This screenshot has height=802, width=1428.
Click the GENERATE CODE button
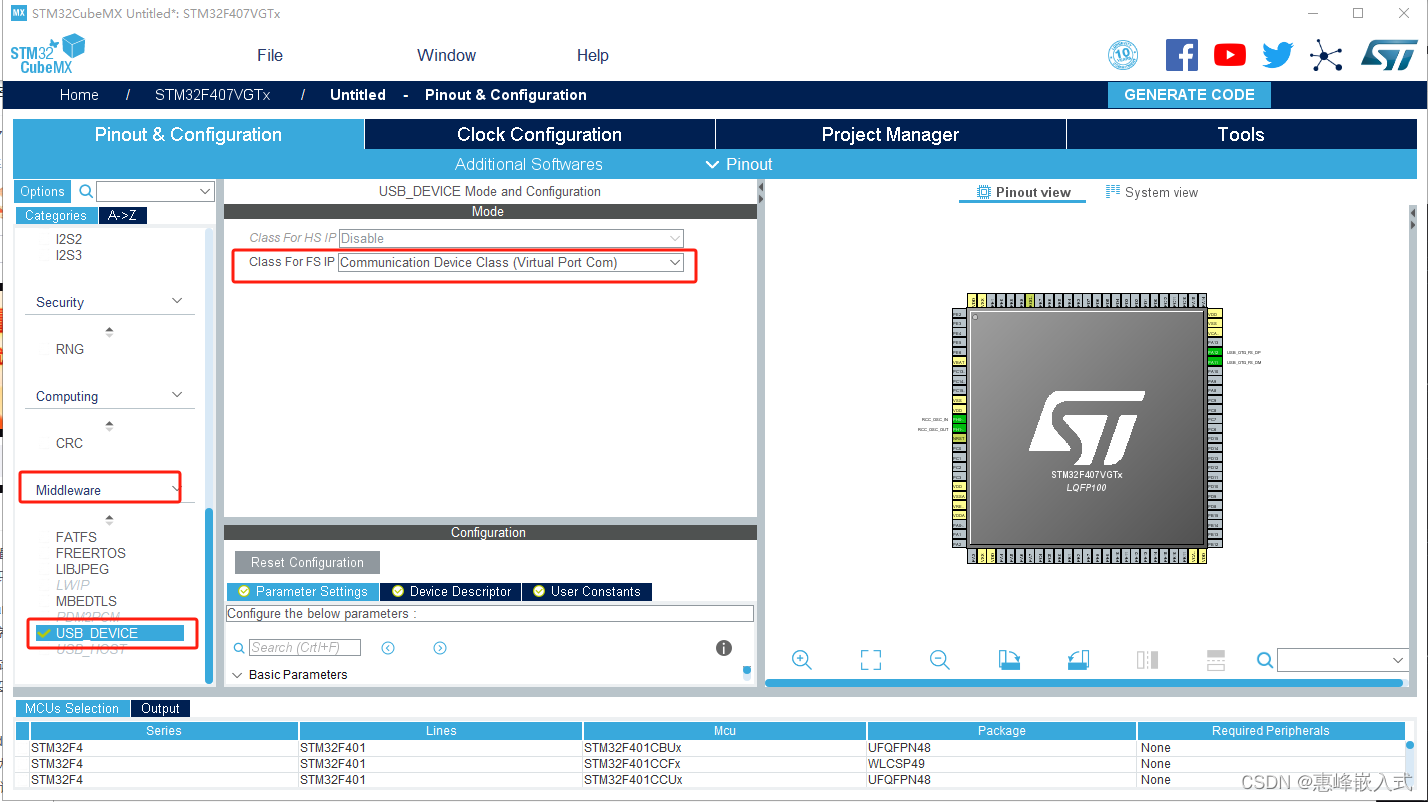pyautogui.click(x=1189, y=94)
